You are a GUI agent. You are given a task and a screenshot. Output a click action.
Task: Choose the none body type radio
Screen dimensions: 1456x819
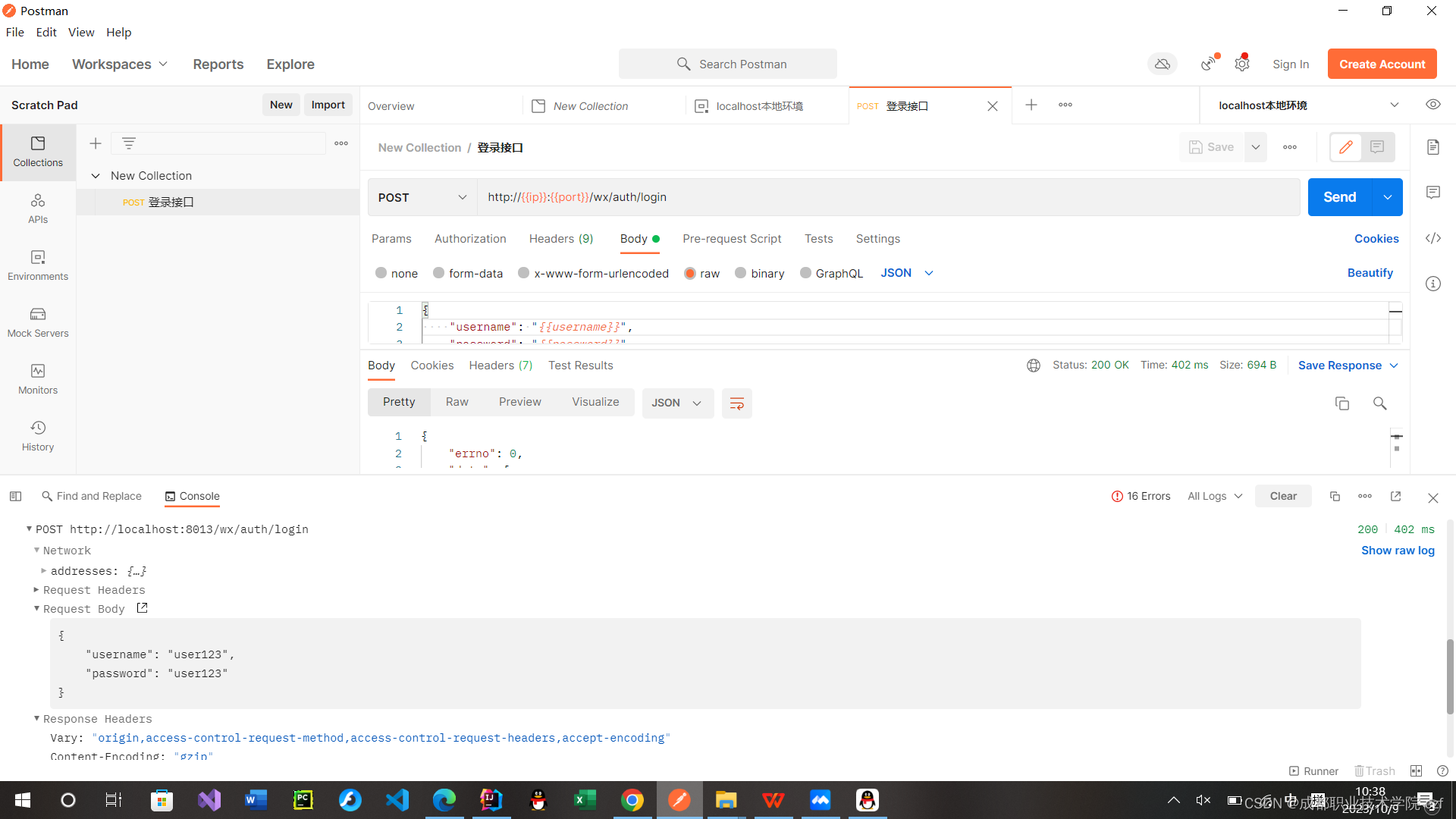(x=381, y=273)
